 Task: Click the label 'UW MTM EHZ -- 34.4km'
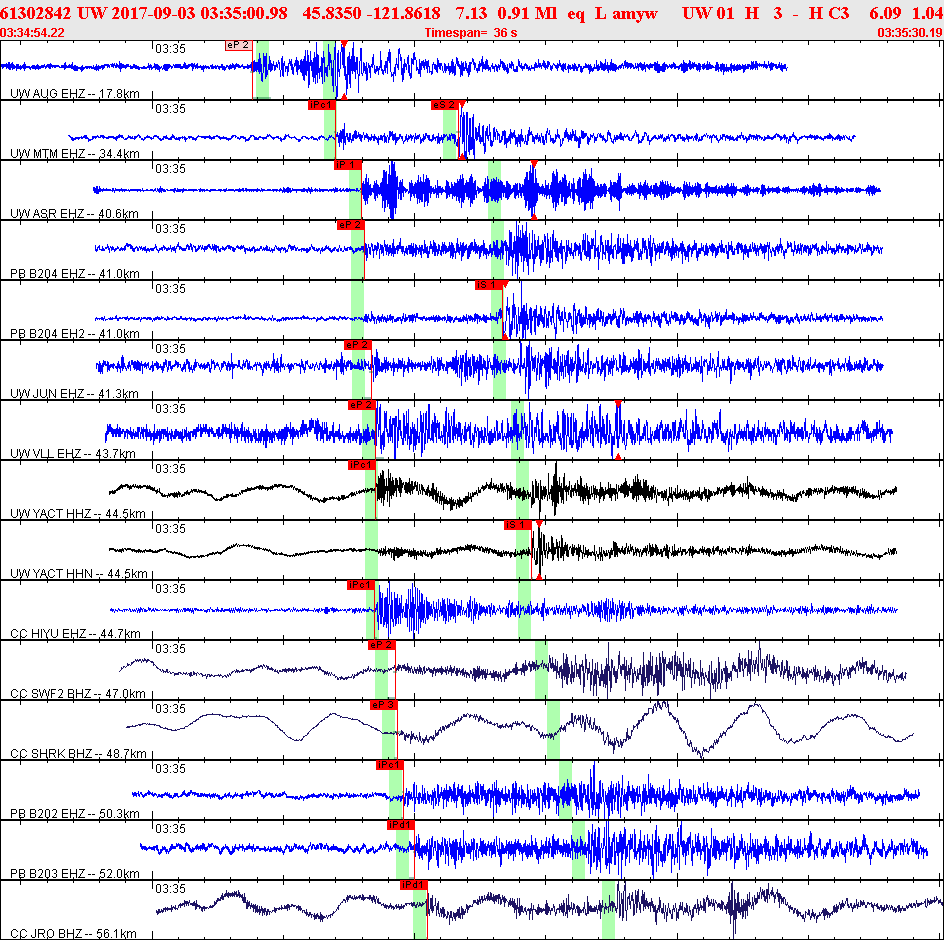(75, 154)
